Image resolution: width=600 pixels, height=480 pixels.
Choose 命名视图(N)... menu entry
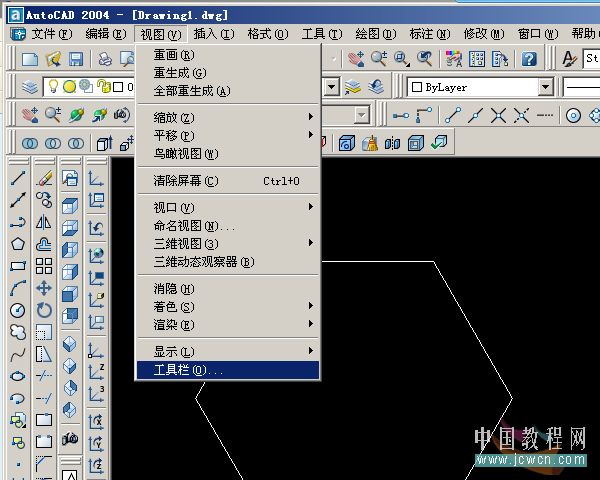[228, 226]
